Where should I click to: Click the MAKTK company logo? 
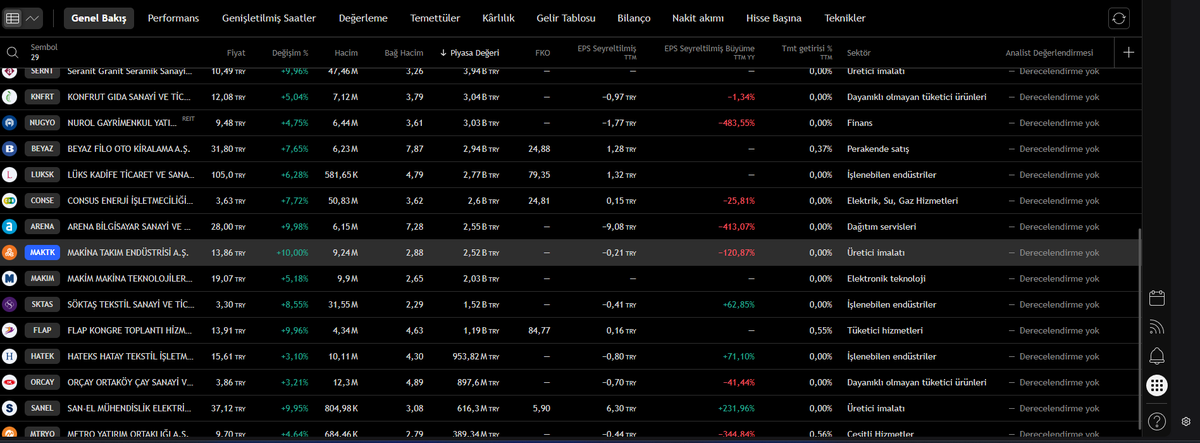[x=10, y=253]
